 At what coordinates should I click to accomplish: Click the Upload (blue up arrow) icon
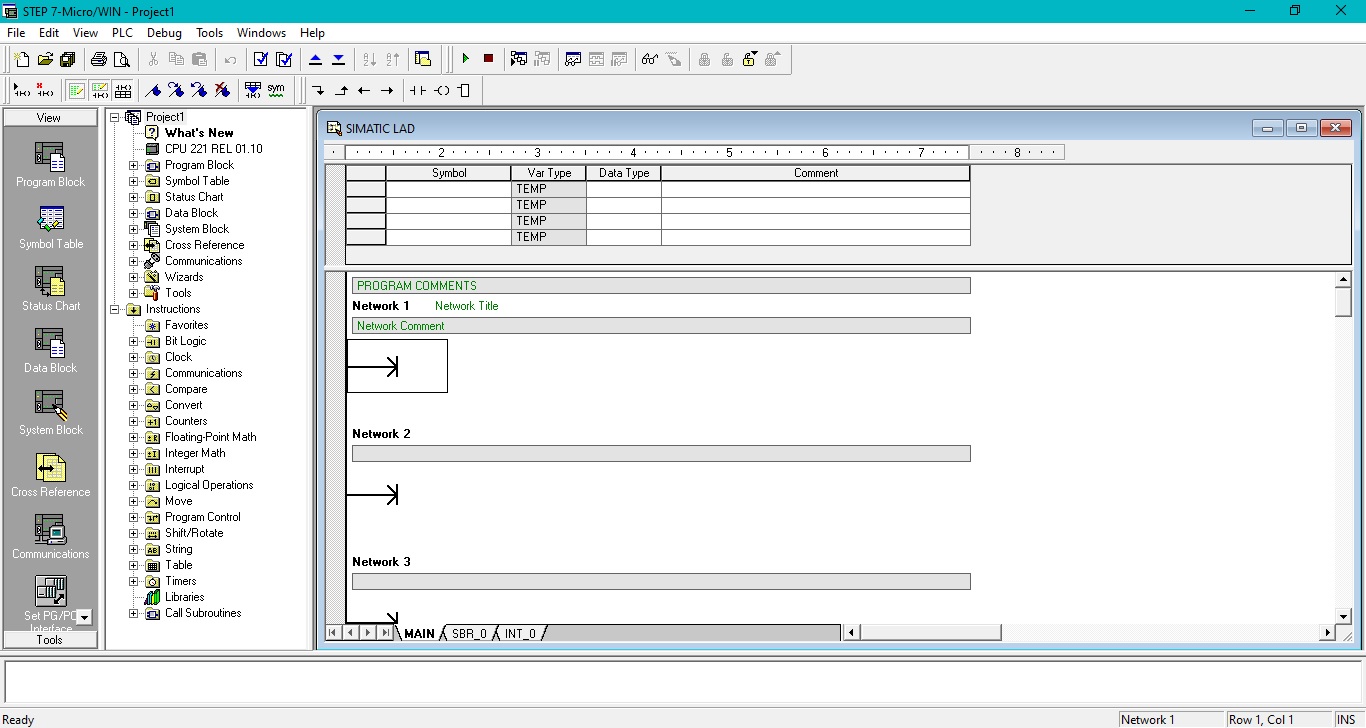coord(315,59)
